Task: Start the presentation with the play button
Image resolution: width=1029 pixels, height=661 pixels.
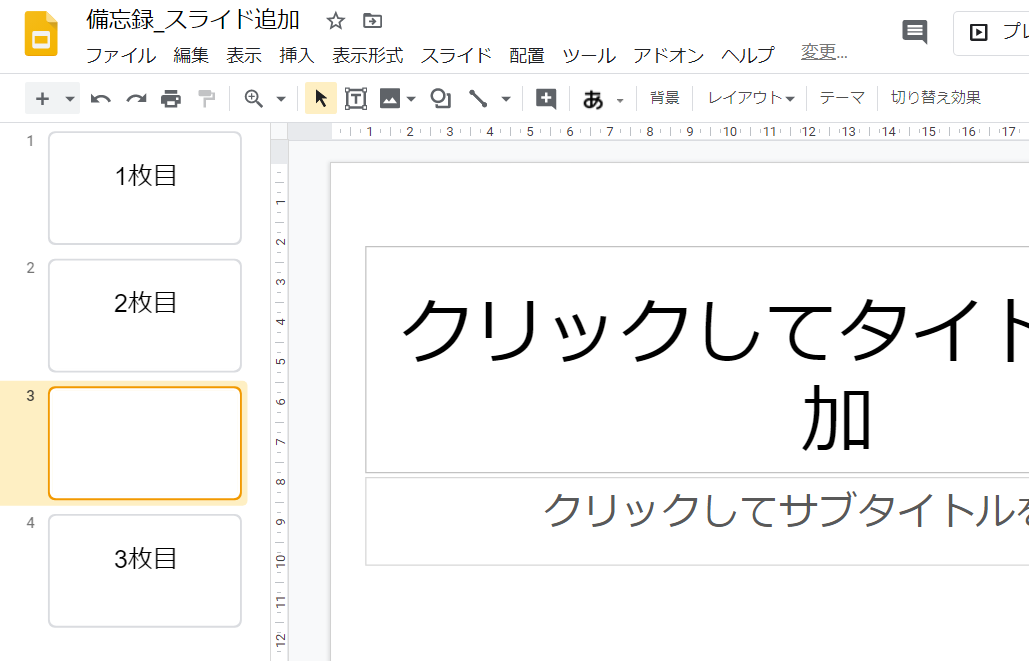Action: coord(978,32)
